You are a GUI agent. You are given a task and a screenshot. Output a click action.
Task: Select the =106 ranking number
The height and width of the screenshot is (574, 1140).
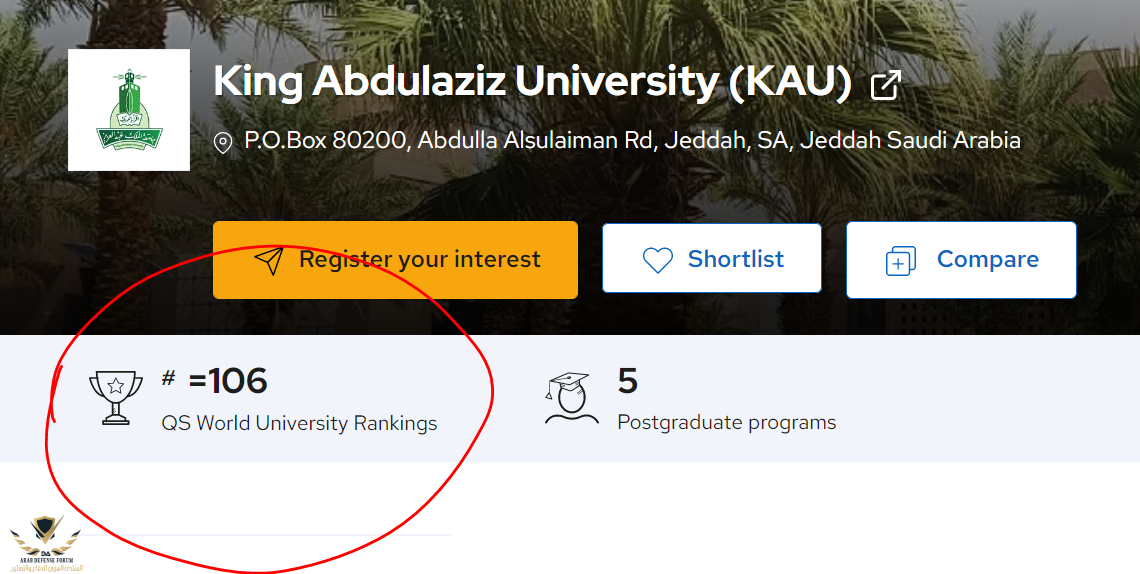[228, 381]
